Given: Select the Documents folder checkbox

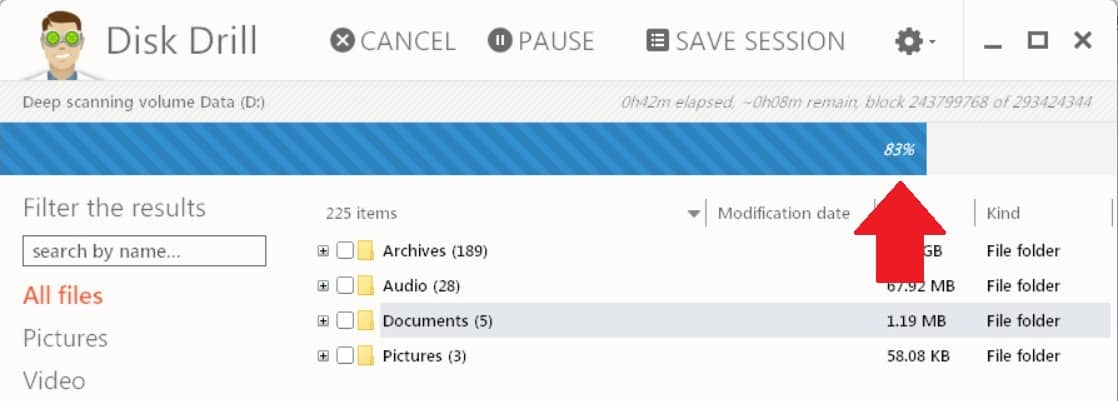Looking at the screenshot, I should tap(345, 321).
